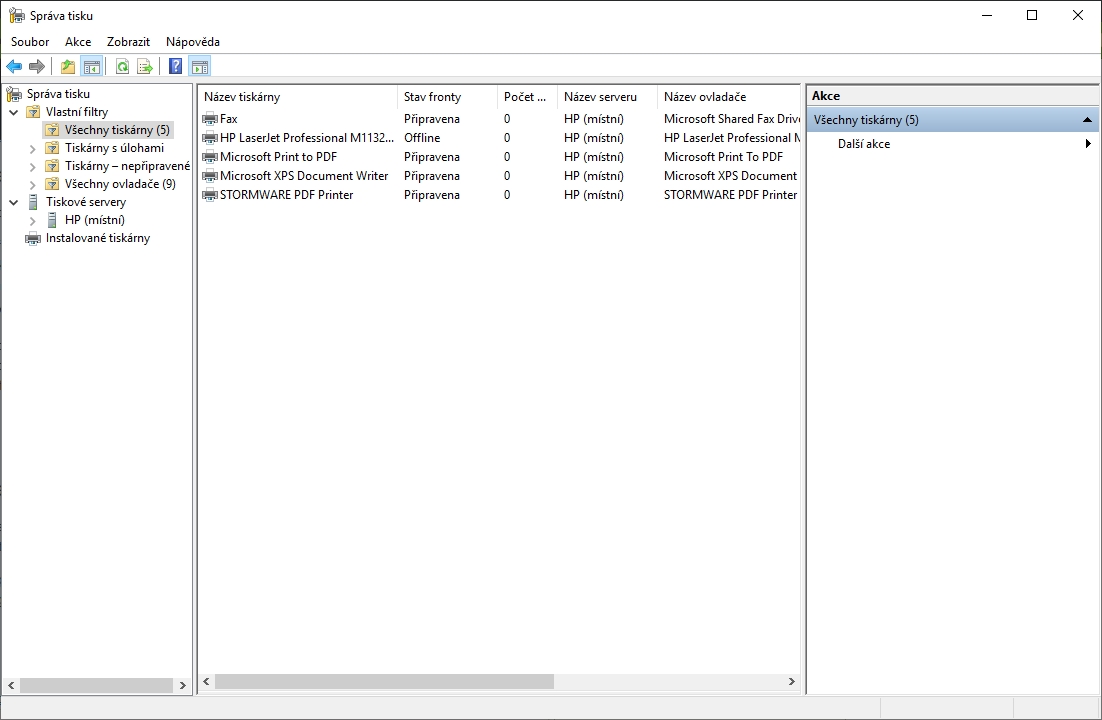Screen dimensions: 1102x720
Task: Toggle the console tree visibility icon
Action: coord(90,66)
